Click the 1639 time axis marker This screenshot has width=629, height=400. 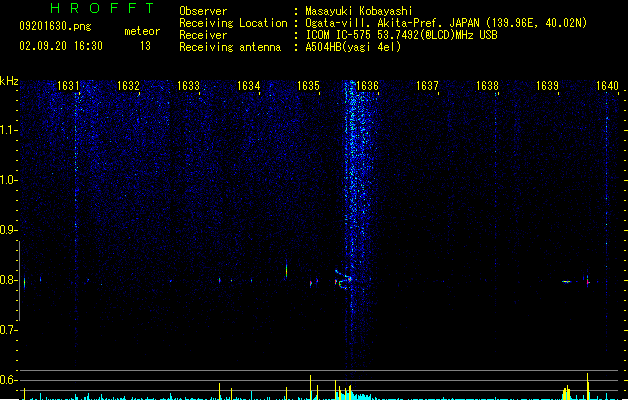coord(547,86)
